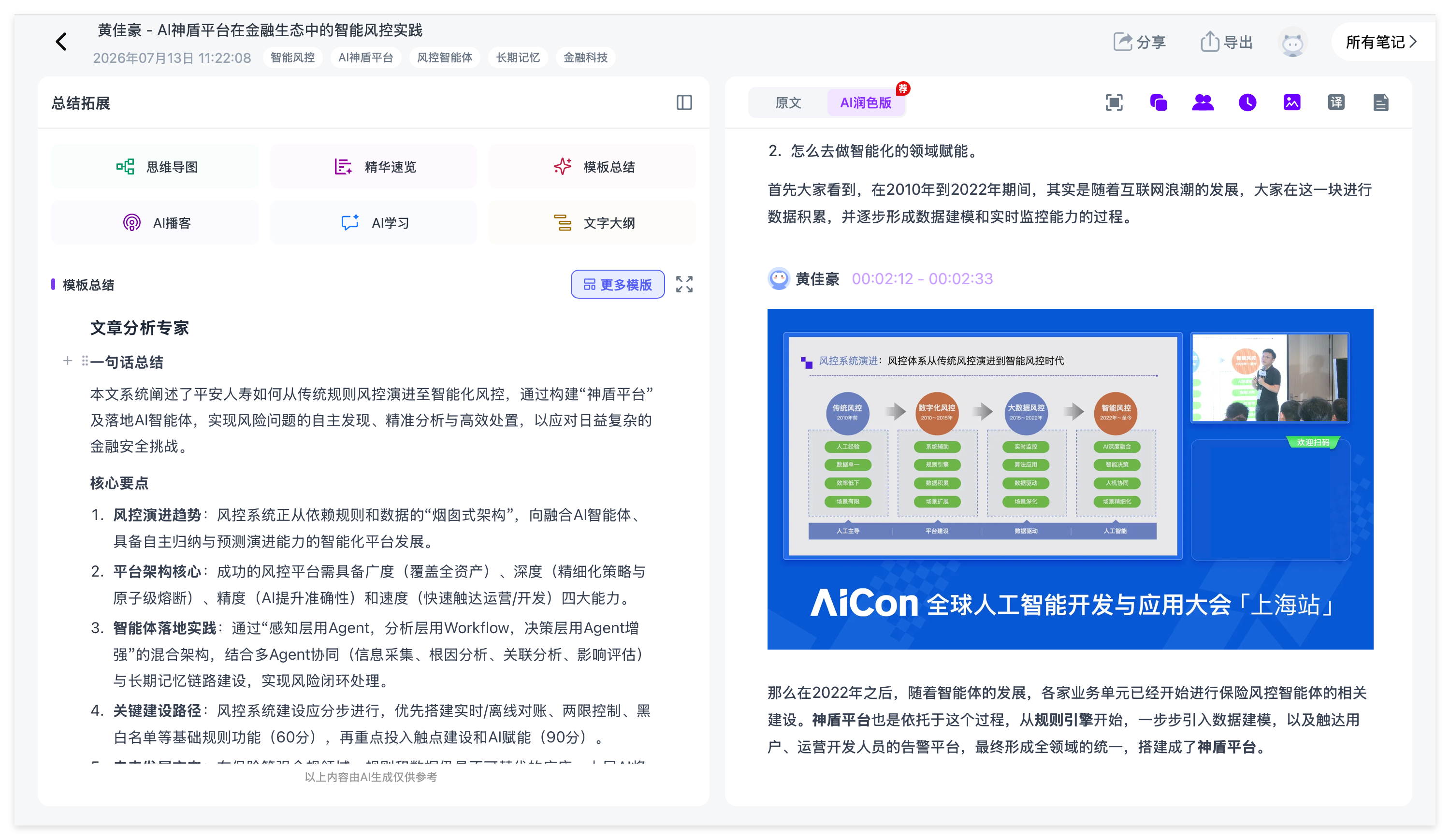Click plus icon beside 一句话总结

pyautogui.click(x=67, y=361)
